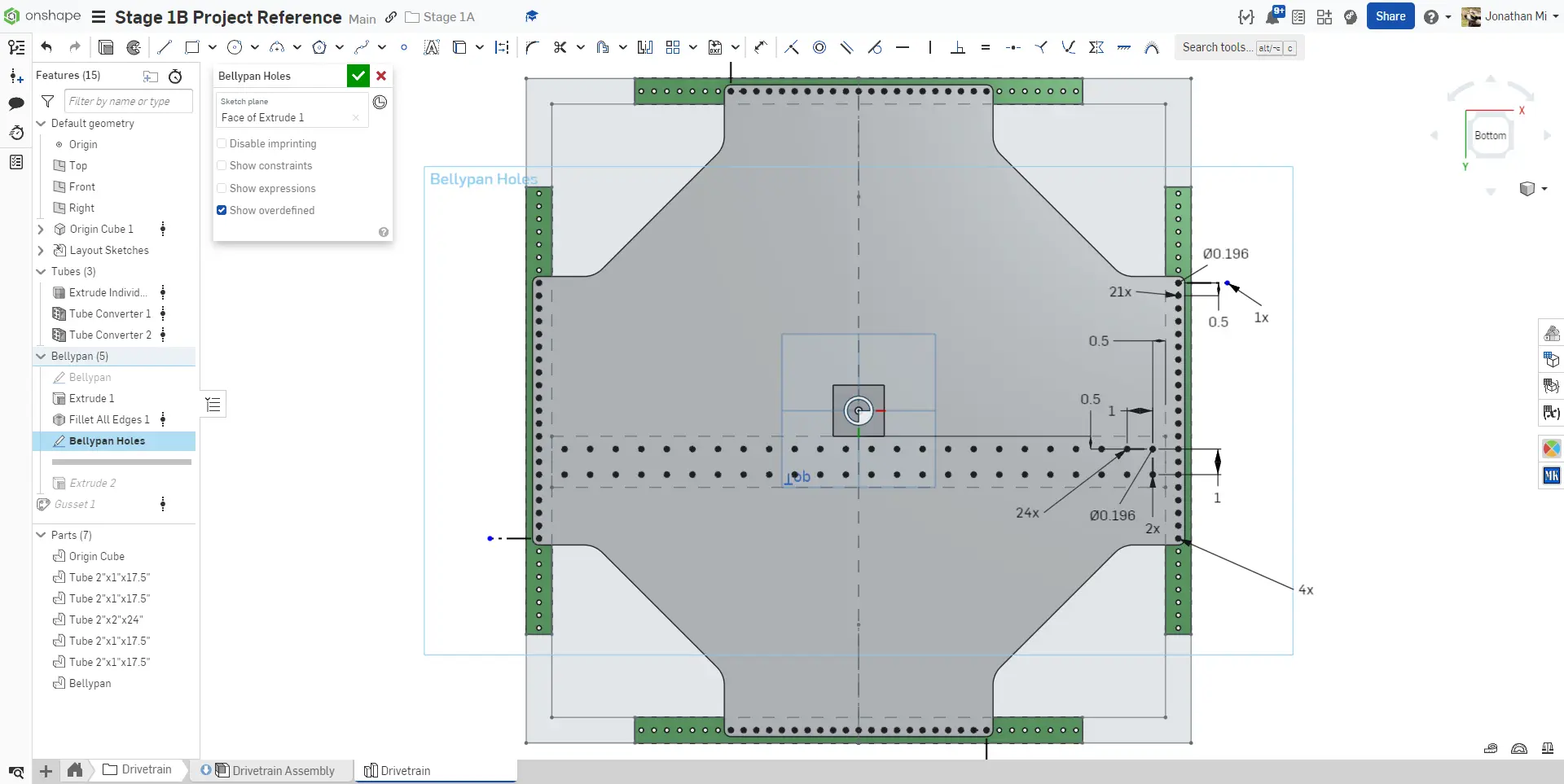Viewport: 1564px width, 784px height.
Task: Collapse the Parts (7) list
Action: [x=41, y=535]
